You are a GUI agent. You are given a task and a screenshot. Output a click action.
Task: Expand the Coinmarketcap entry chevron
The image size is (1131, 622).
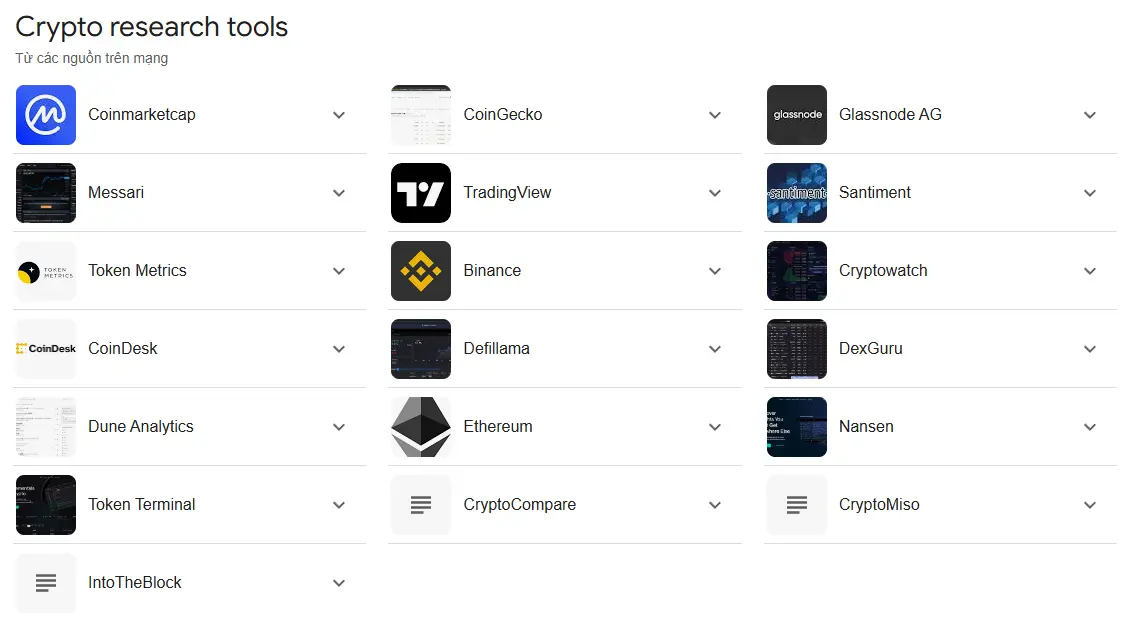[339, 115]
